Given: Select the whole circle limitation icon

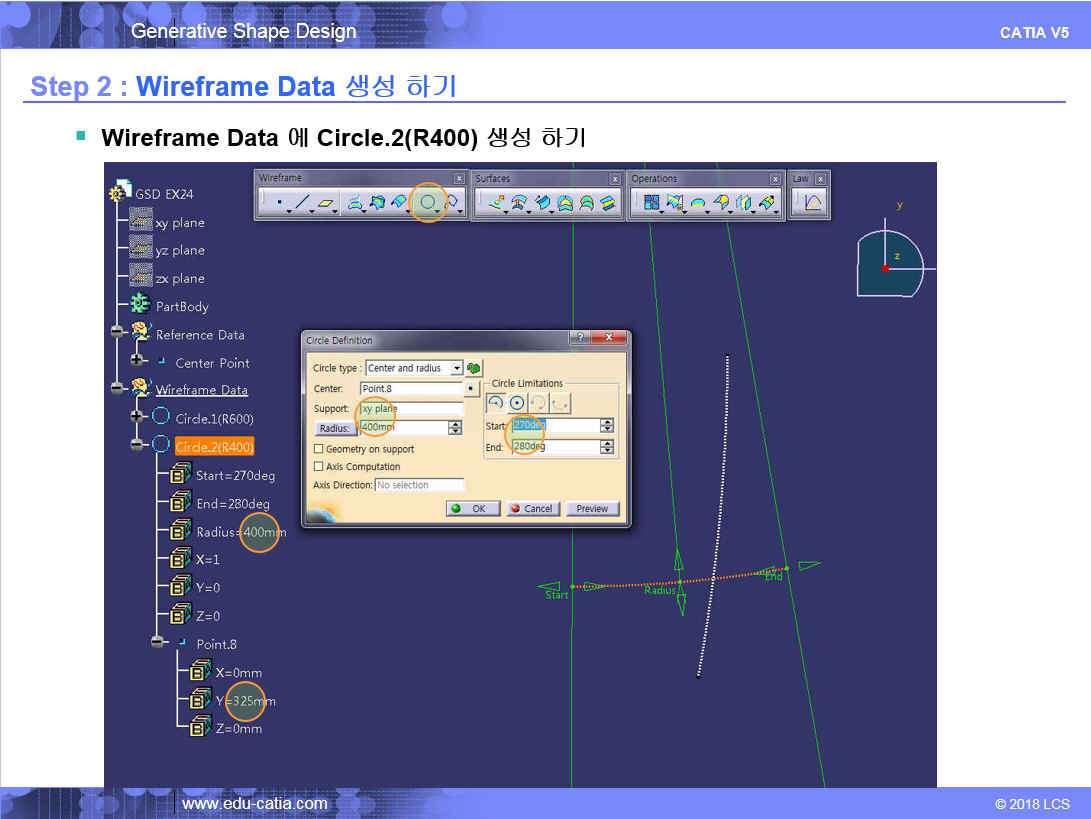Looking at the screenshot, I should point(517,403).
